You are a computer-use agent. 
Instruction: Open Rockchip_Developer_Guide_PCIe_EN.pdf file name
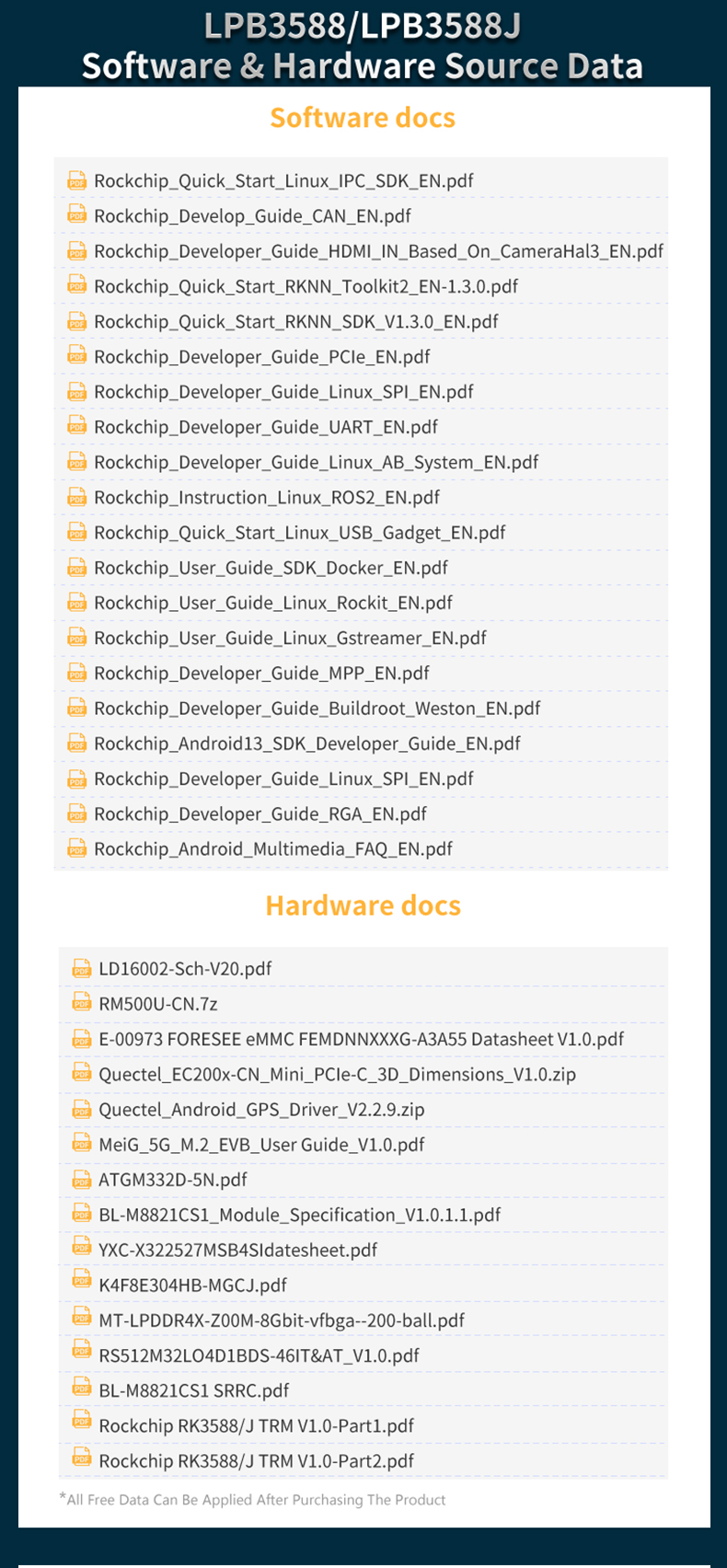[x=262, y=357]
